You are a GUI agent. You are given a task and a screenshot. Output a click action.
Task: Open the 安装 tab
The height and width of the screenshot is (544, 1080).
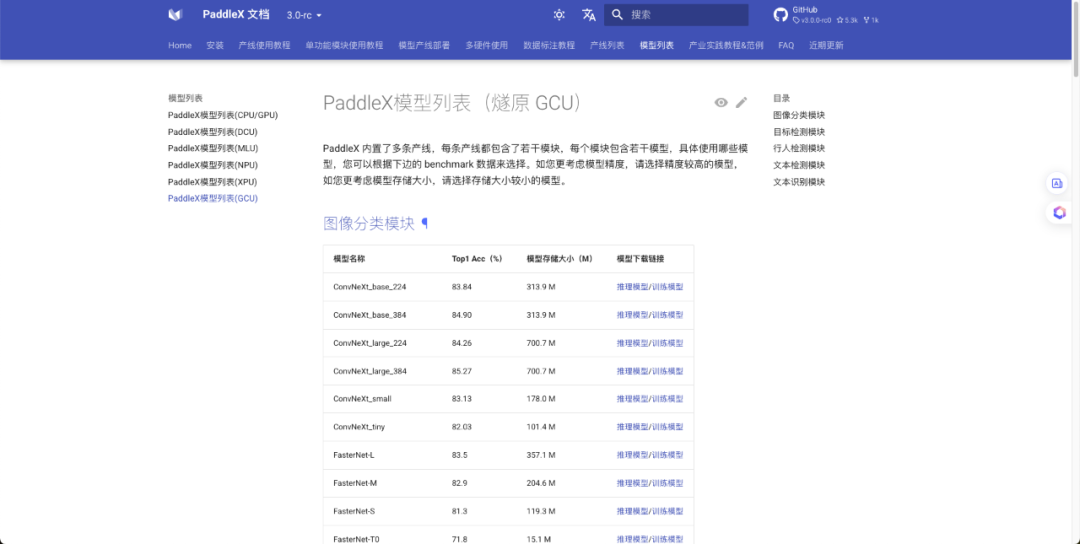[x=215, y=45]
